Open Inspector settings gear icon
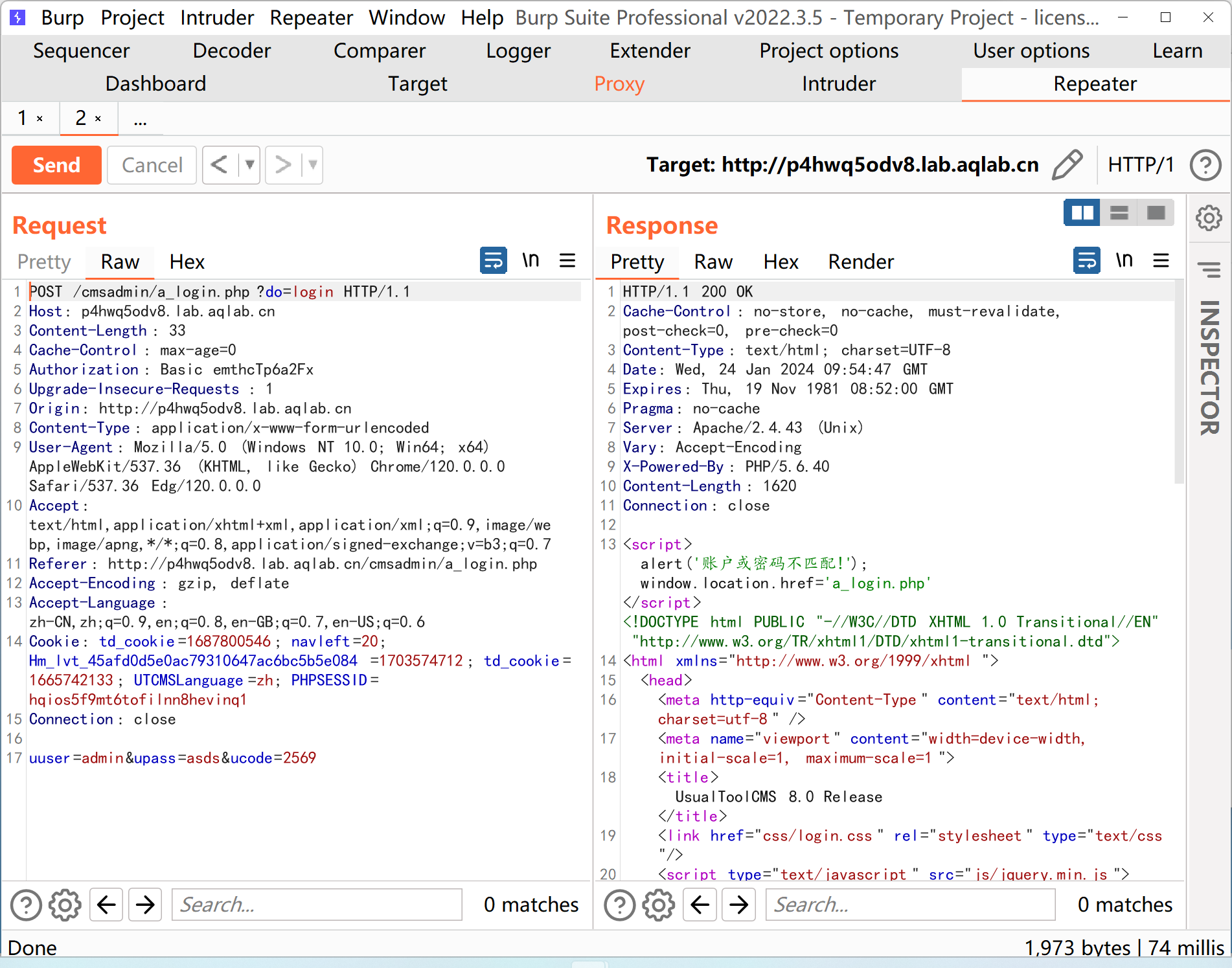Screen dimensions: 1232x968 (x=1209, y=218)
